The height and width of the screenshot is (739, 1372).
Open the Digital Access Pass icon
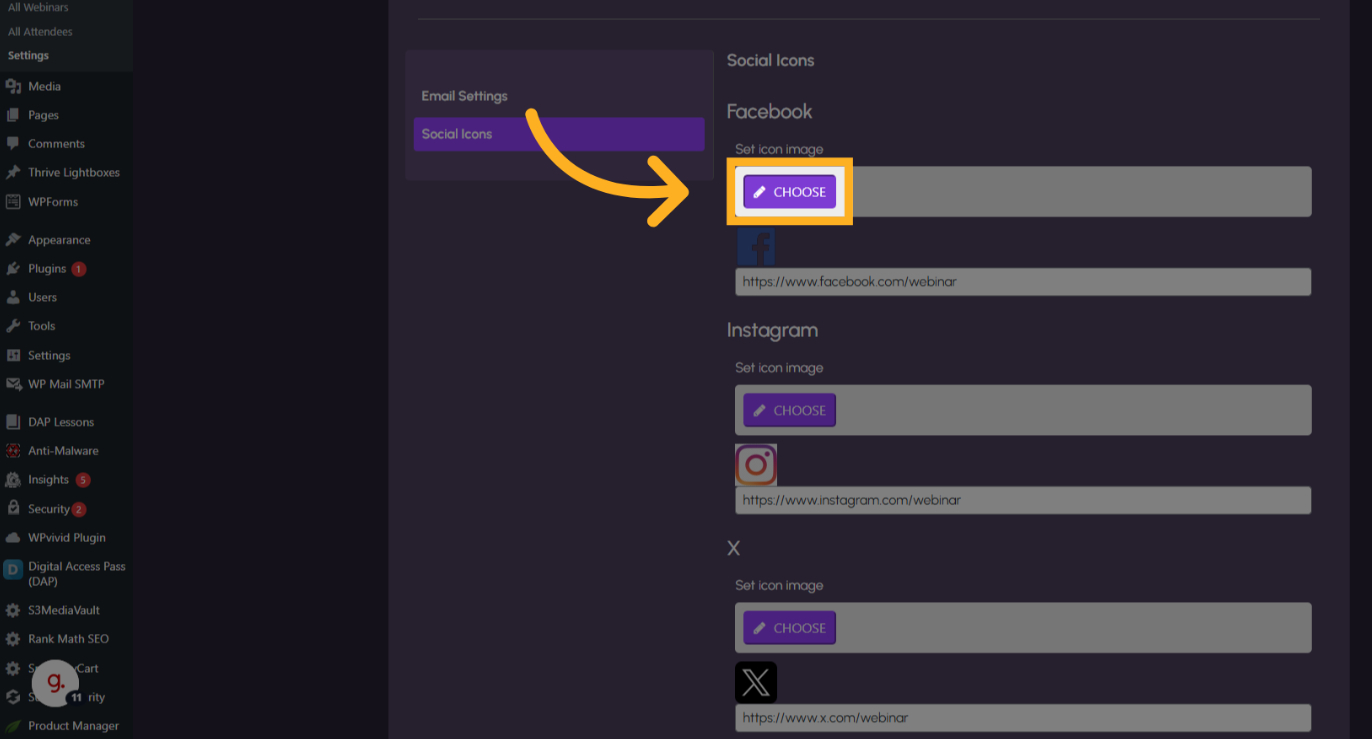pyautogui.click(x=13, y=570)
